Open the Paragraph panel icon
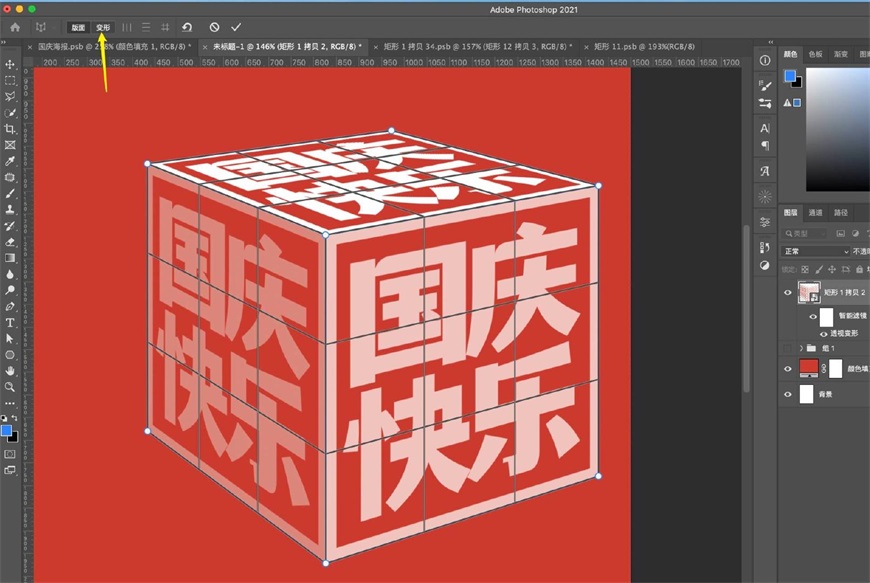This screenshot has height=583, width=870. (x=765, y=145)
